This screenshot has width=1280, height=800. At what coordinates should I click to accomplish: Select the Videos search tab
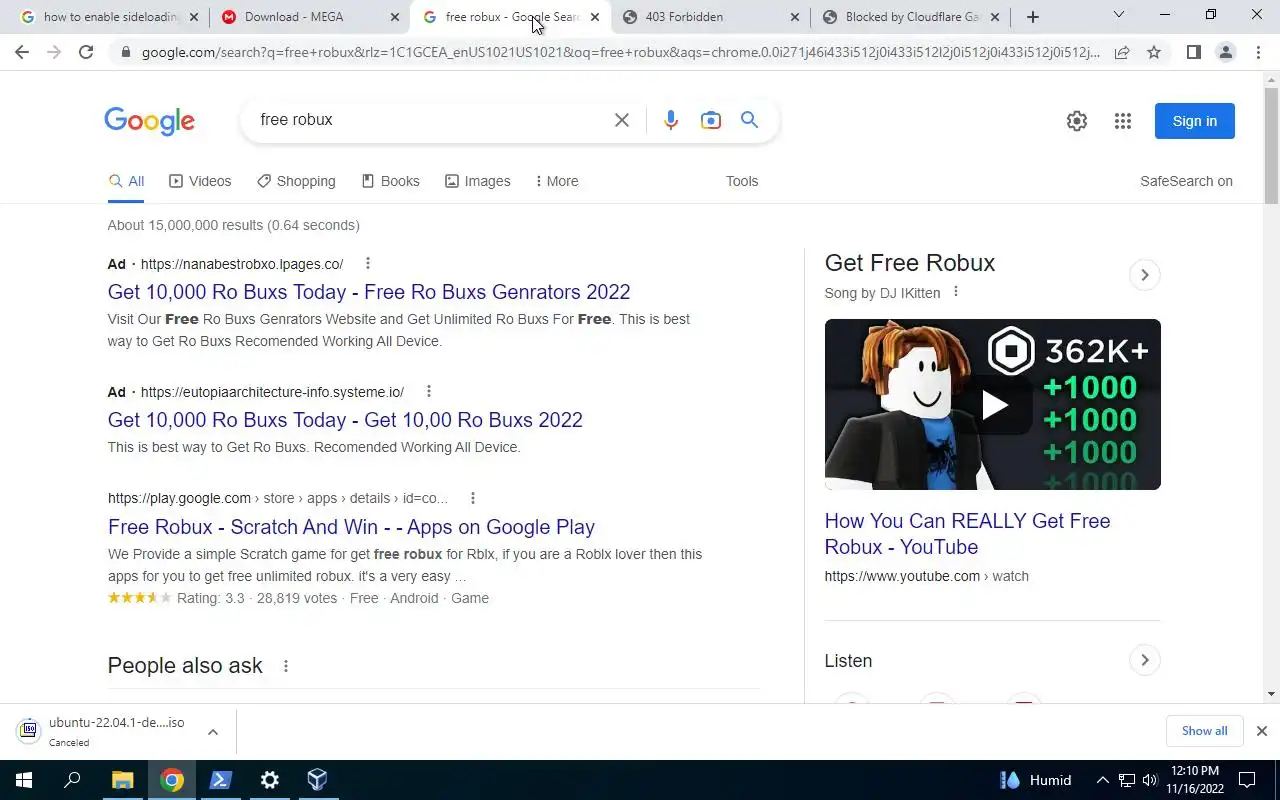coord(200,181)
